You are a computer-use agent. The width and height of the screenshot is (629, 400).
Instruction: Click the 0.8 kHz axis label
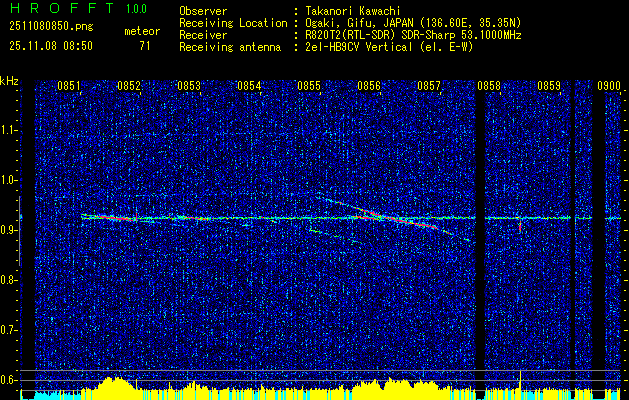click(x=9, y=280)
